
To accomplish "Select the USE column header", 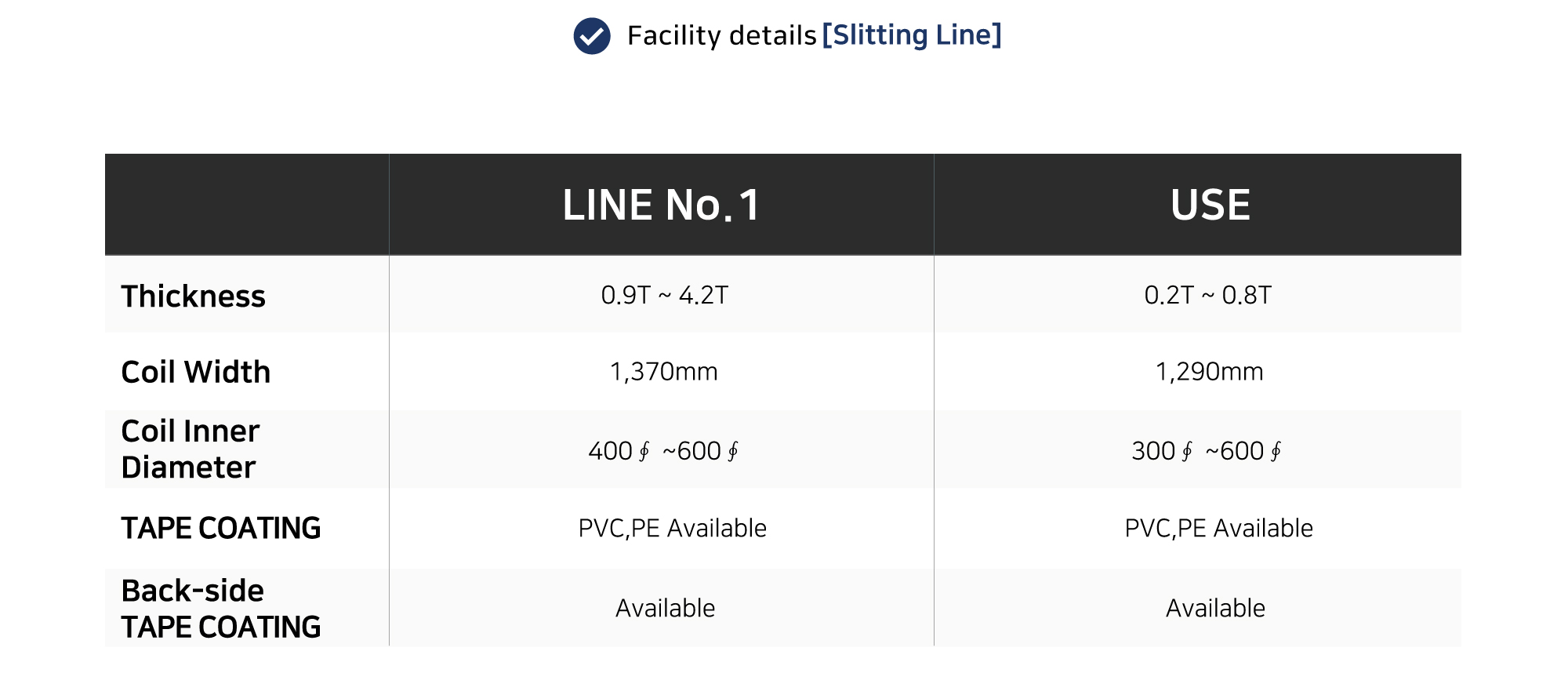I will (1210, 205).
